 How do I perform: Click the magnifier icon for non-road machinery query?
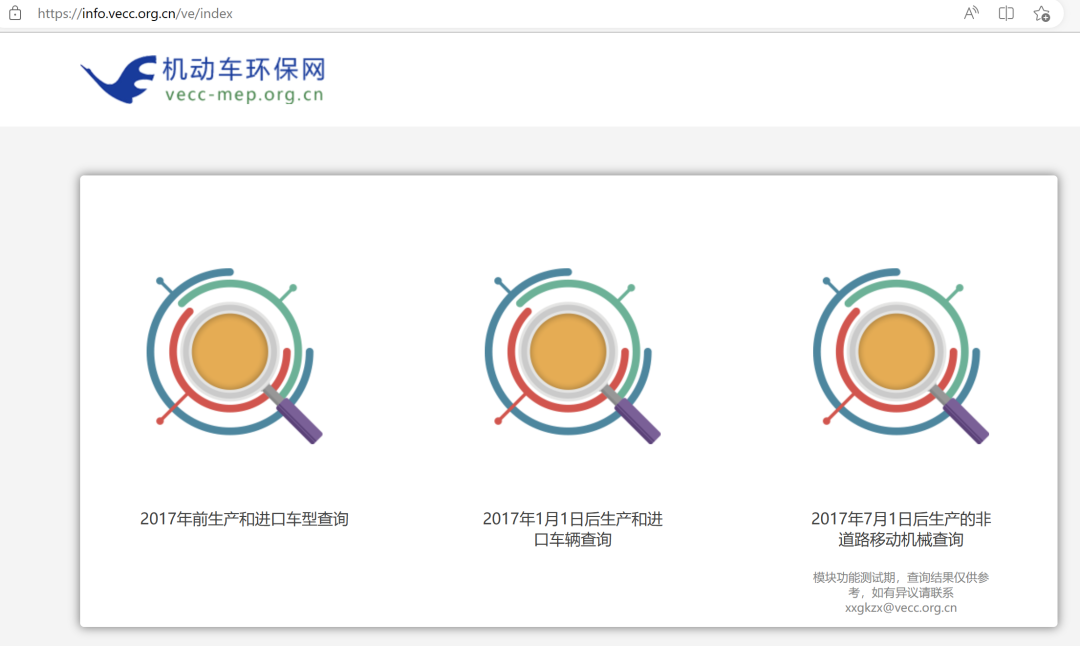point(898,355)
